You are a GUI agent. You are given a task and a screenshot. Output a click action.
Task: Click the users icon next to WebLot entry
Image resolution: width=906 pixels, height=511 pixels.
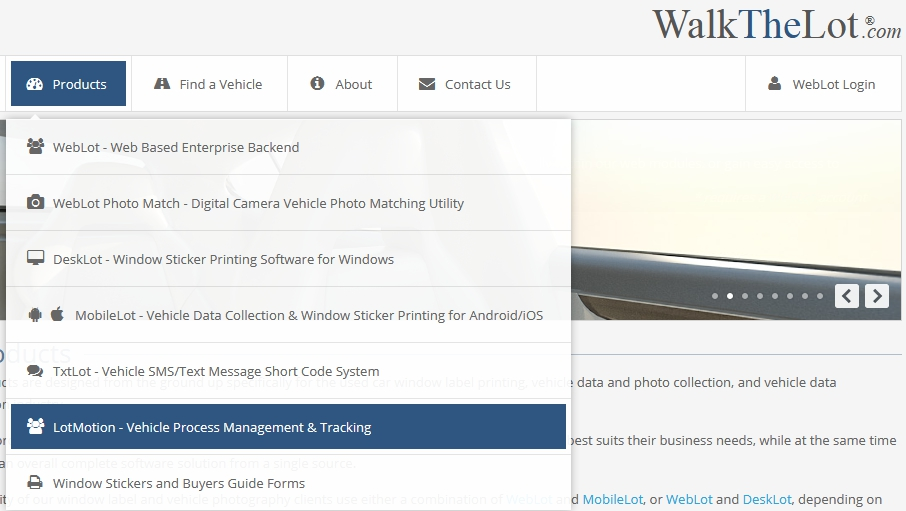[35, 146]
